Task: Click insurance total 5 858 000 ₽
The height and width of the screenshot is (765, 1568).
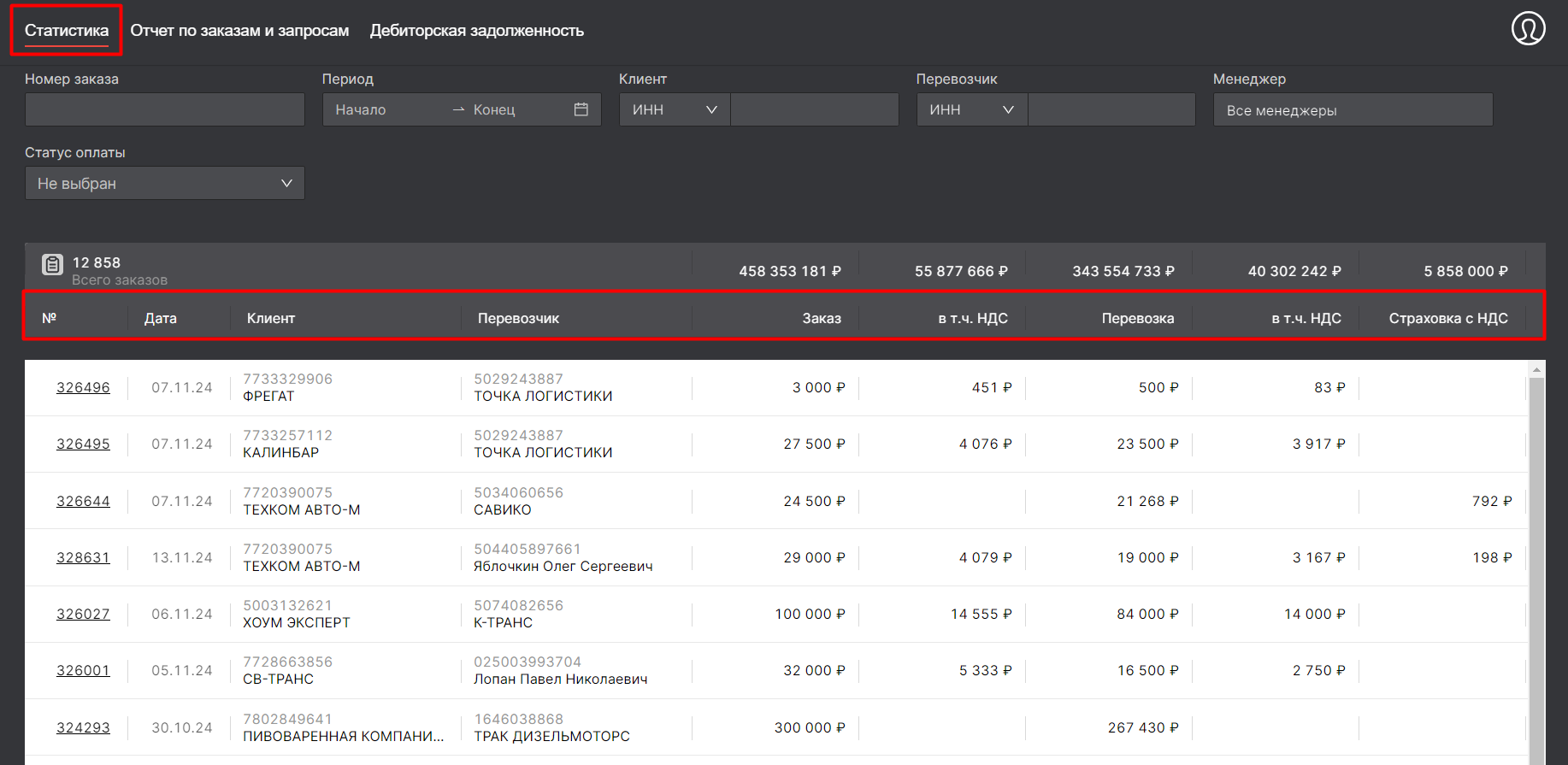Action: click(x=1465, y=271)
